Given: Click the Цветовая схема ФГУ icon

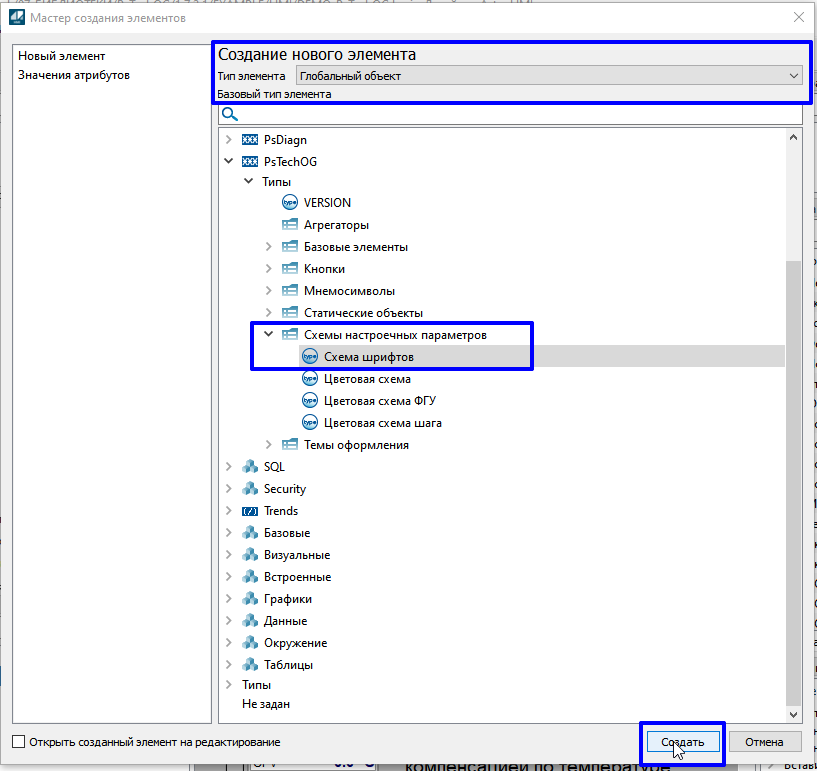Looking at the screenshot, I should point(310,401).
